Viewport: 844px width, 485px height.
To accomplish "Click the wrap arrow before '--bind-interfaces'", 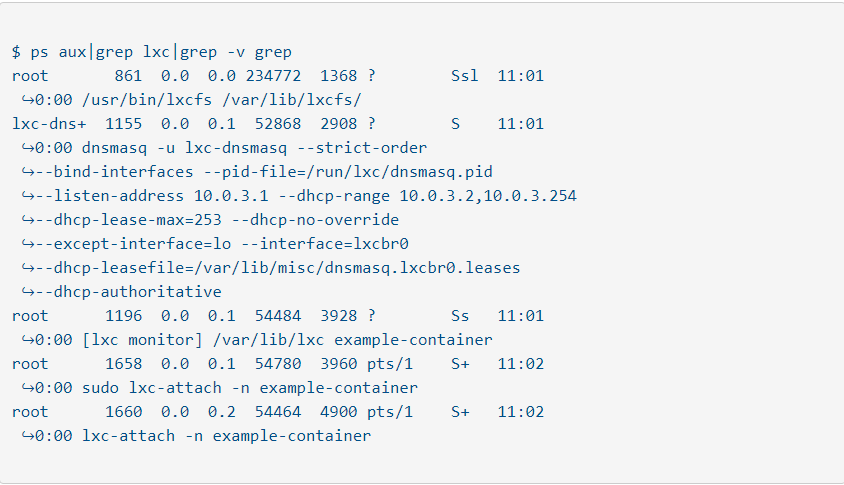I will 27,172.
